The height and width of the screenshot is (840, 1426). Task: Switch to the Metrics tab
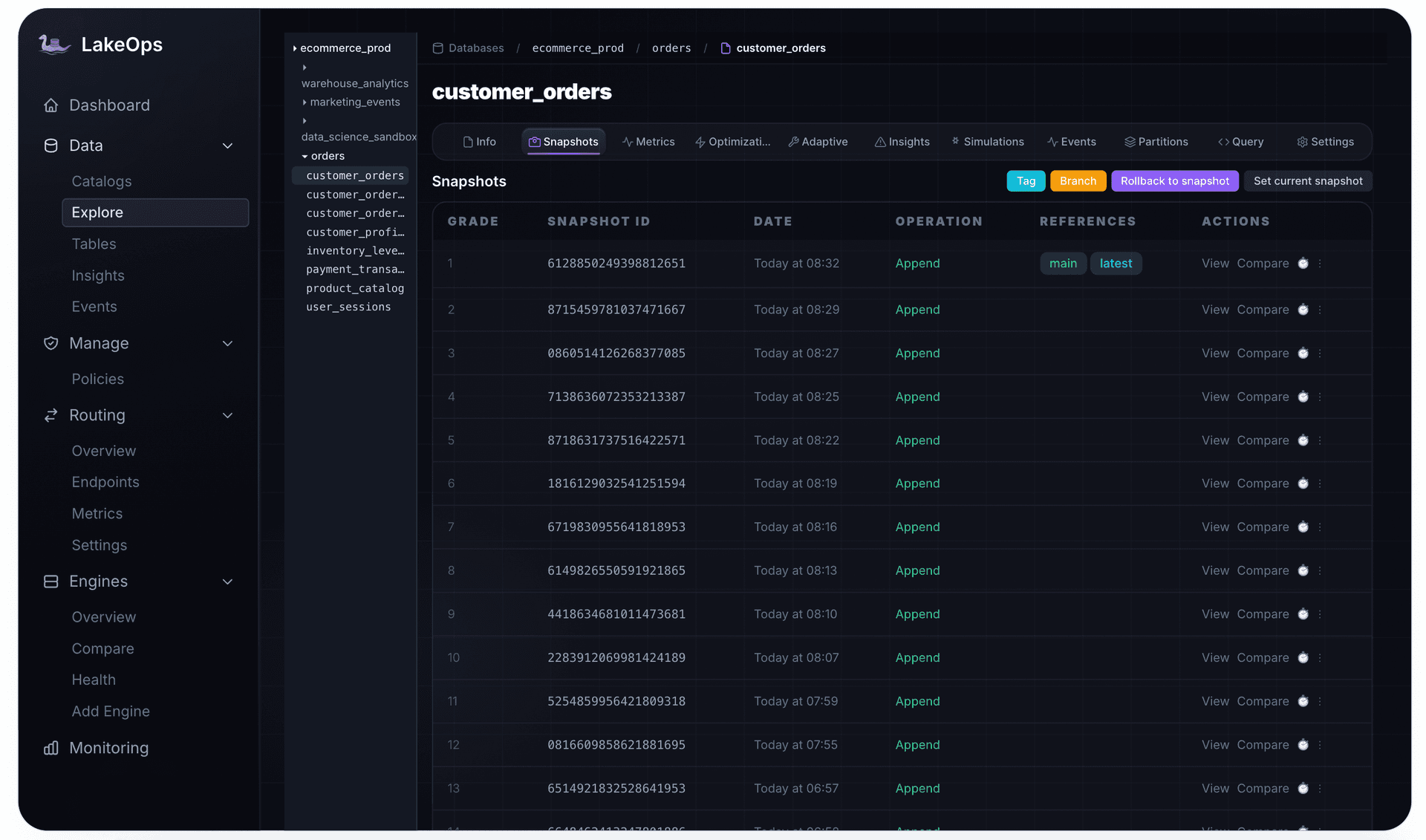[648, 142]
